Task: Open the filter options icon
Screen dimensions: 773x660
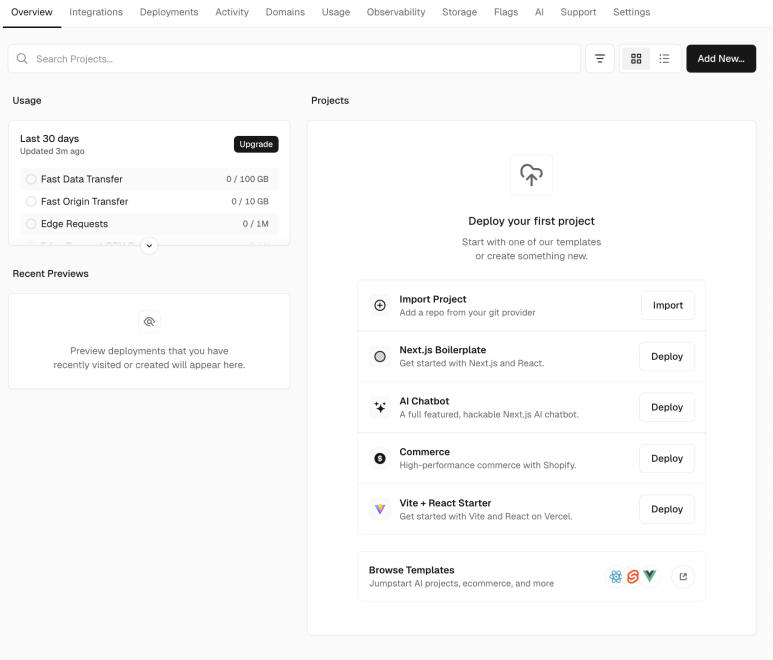Action: (x=599, y=59)
